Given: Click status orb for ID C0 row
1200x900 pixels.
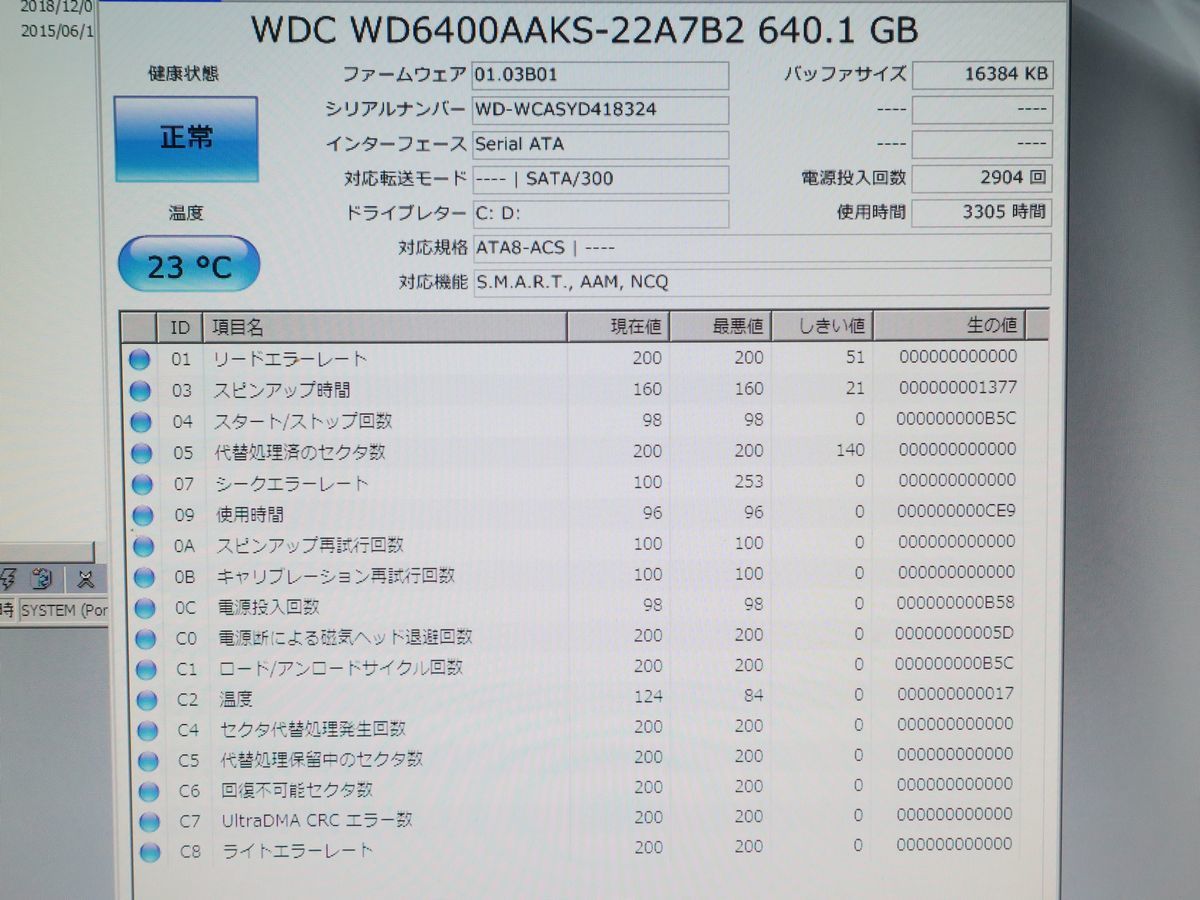Looking at the screenshot, I should click(x=146, y=638).
